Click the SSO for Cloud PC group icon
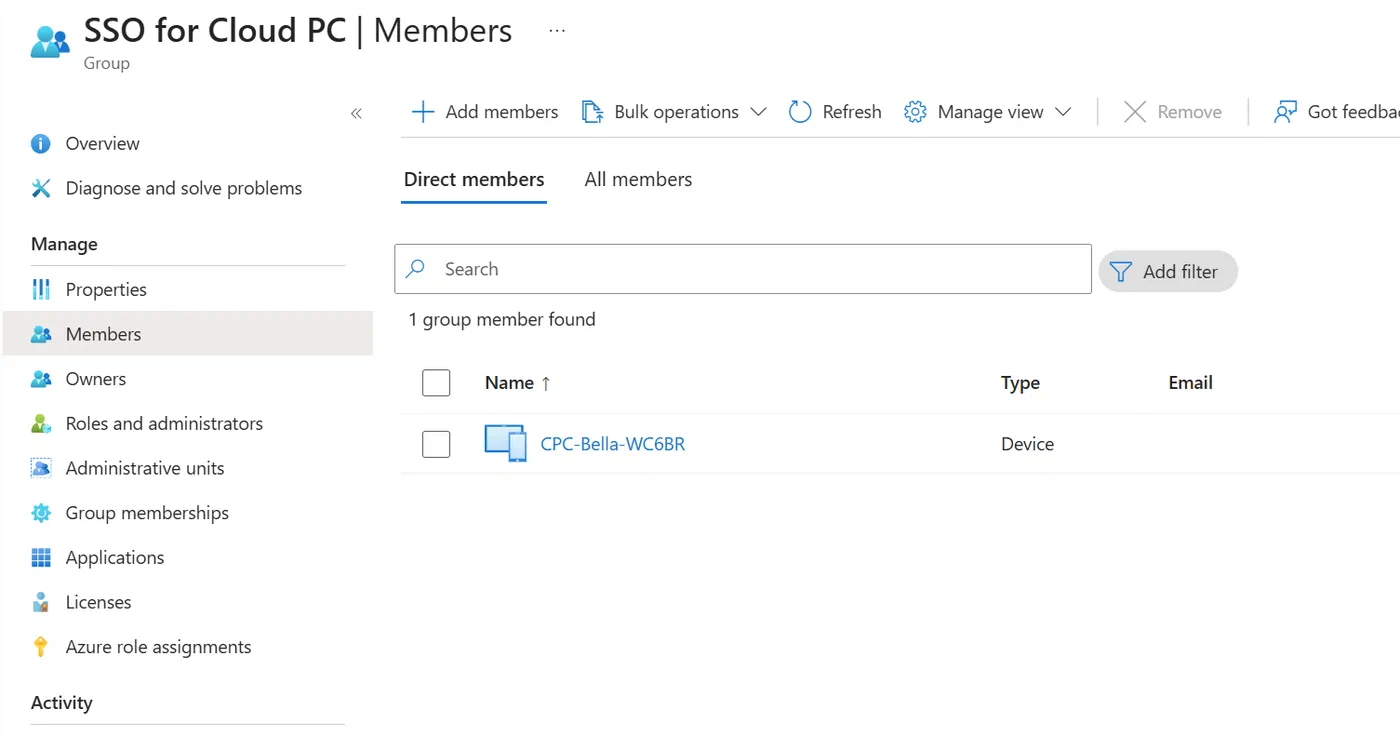 [x=50, y=41]
